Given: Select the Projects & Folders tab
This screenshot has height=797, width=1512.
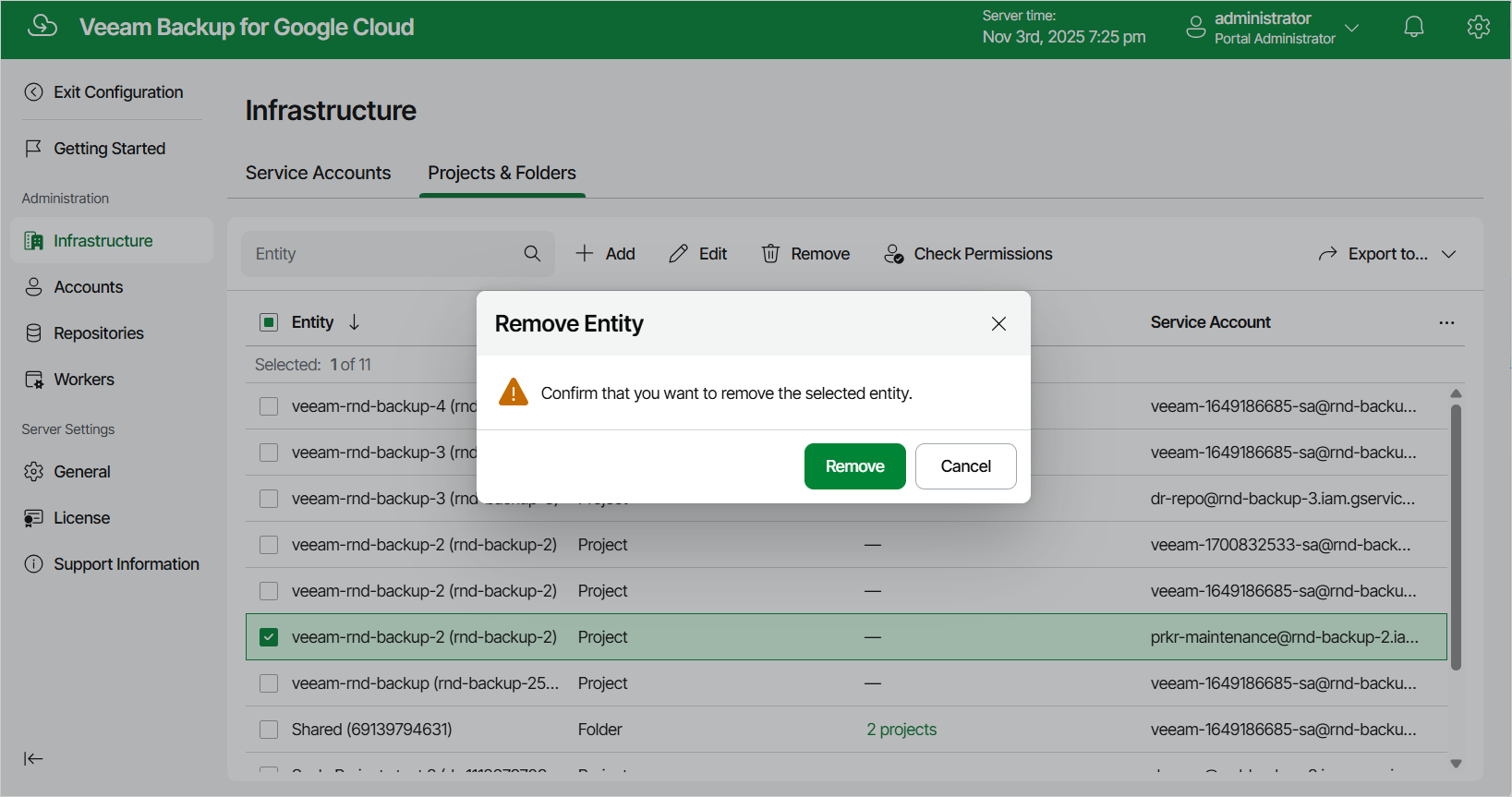Looking at the screenshot, I should pos(502,173).
